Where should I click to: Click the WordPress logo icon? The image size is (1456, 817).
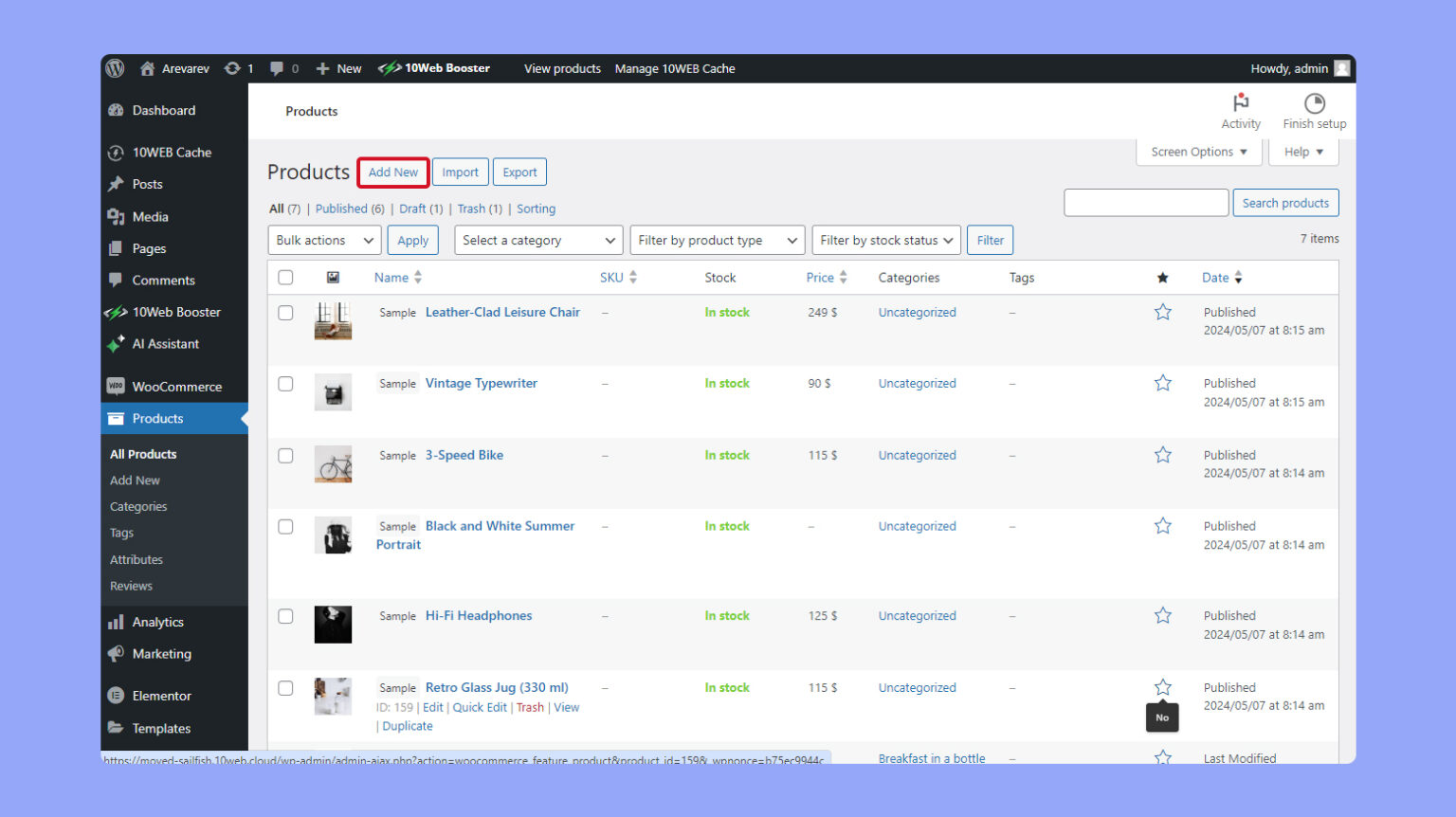(116, 68)
